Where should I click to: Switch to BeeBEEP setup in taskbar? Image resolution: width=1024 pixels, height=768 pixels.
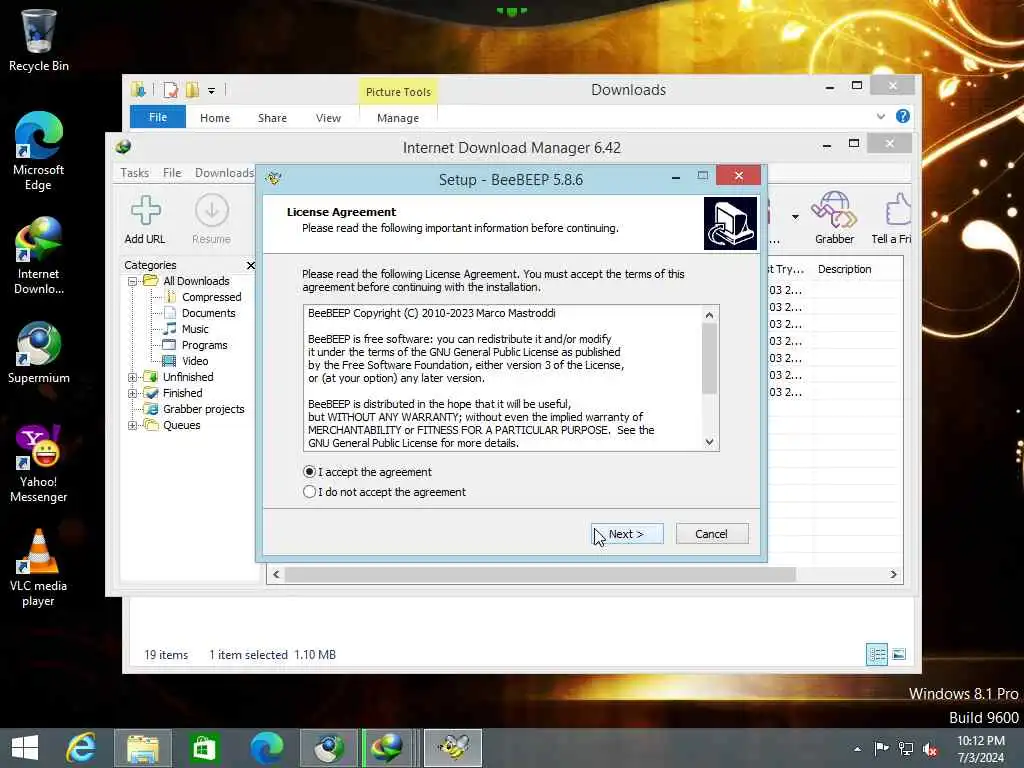point(453,748)
